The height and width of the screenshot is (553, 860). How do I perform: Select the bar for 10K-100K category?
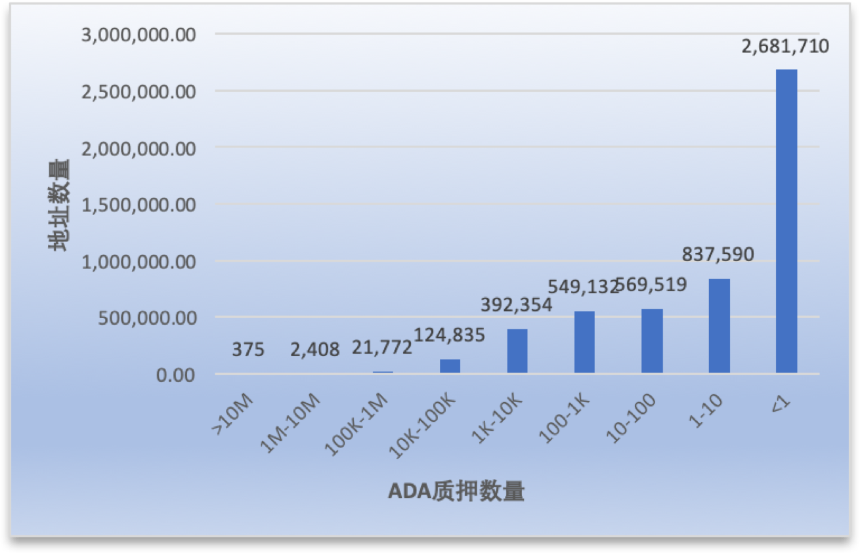tap(450, 366)
